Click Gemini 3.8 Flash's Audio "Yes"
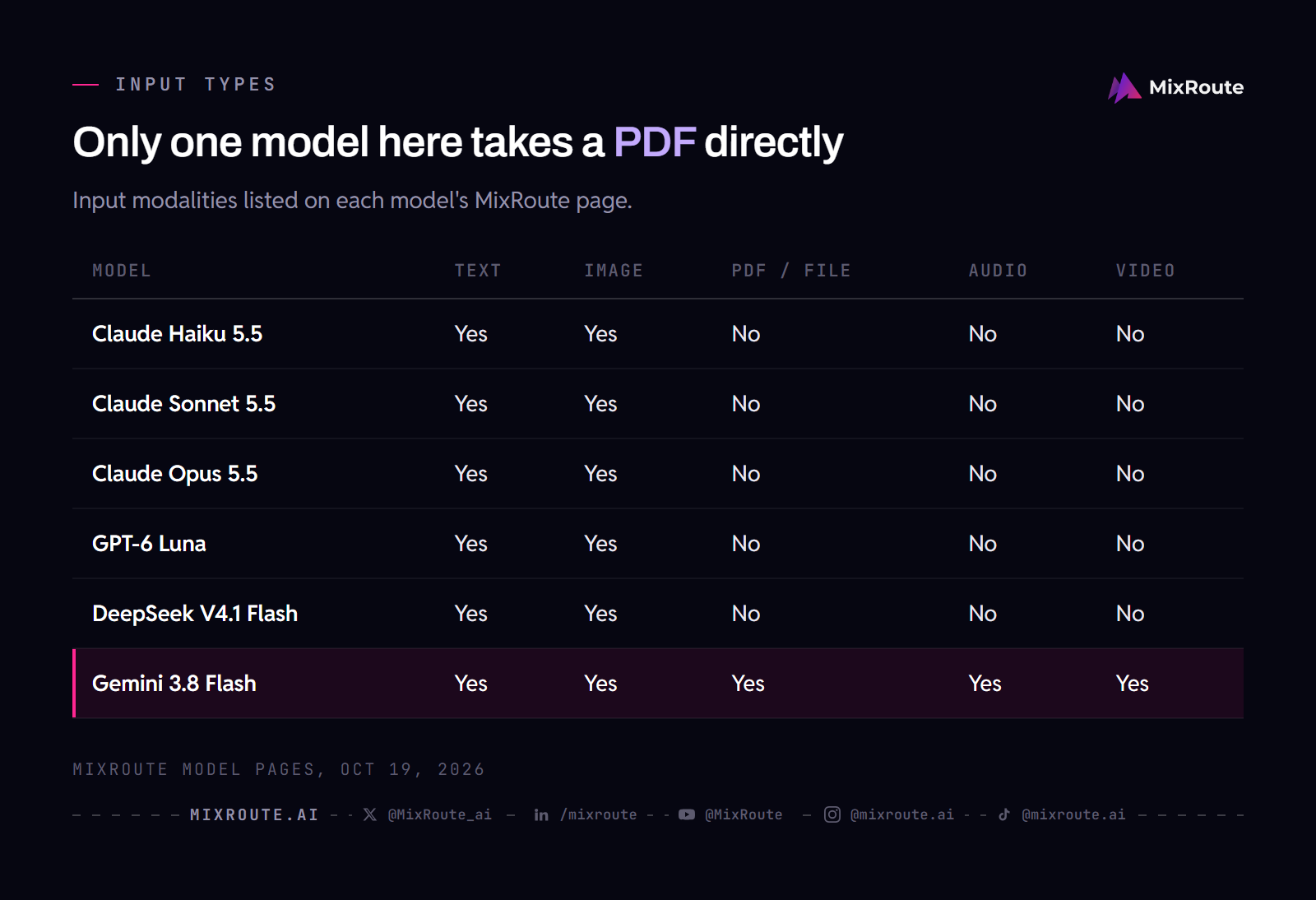 [985, 684]
